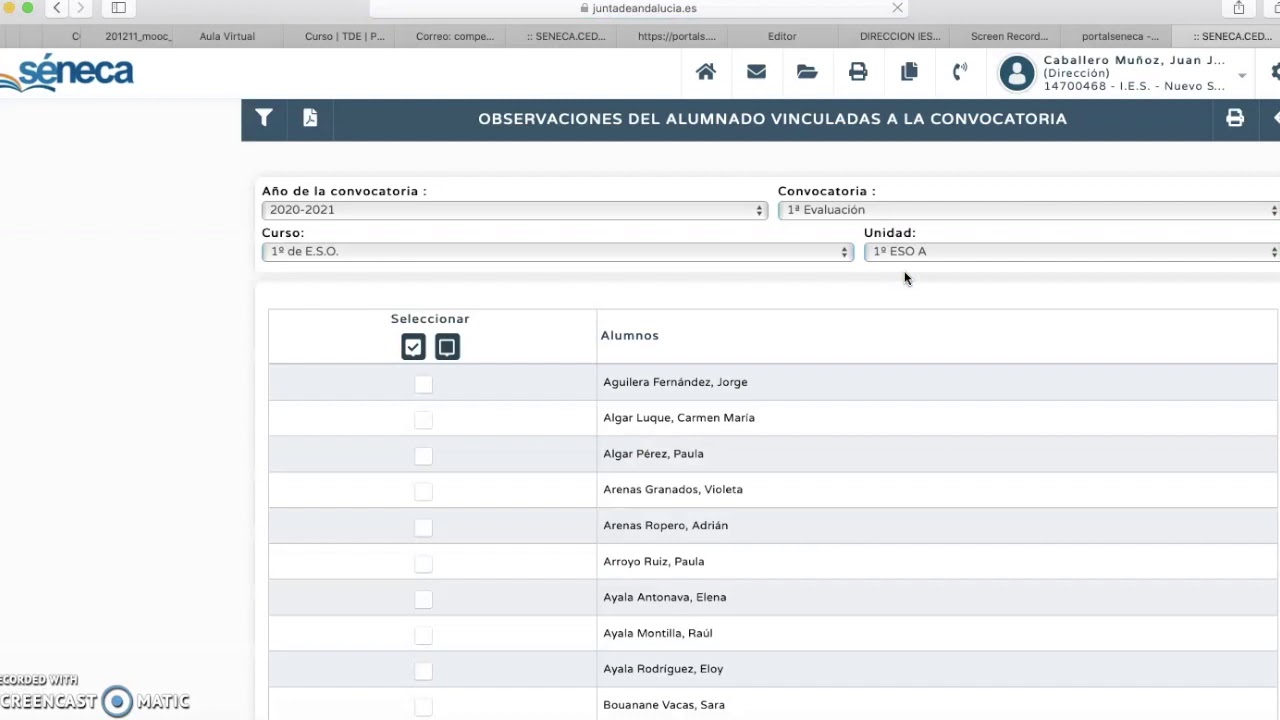Click the printer icon in top header

pos(858,72)
